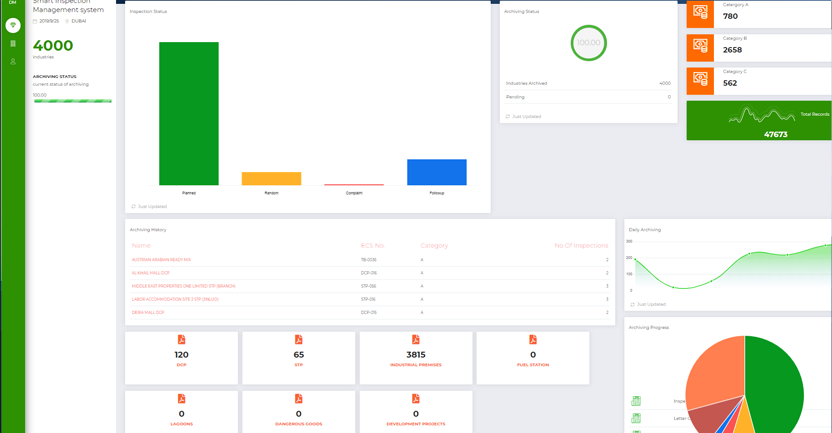Open DEIRA MALL DCP link
This screenshot has height=433, width=832.
[x=148, y=313]
